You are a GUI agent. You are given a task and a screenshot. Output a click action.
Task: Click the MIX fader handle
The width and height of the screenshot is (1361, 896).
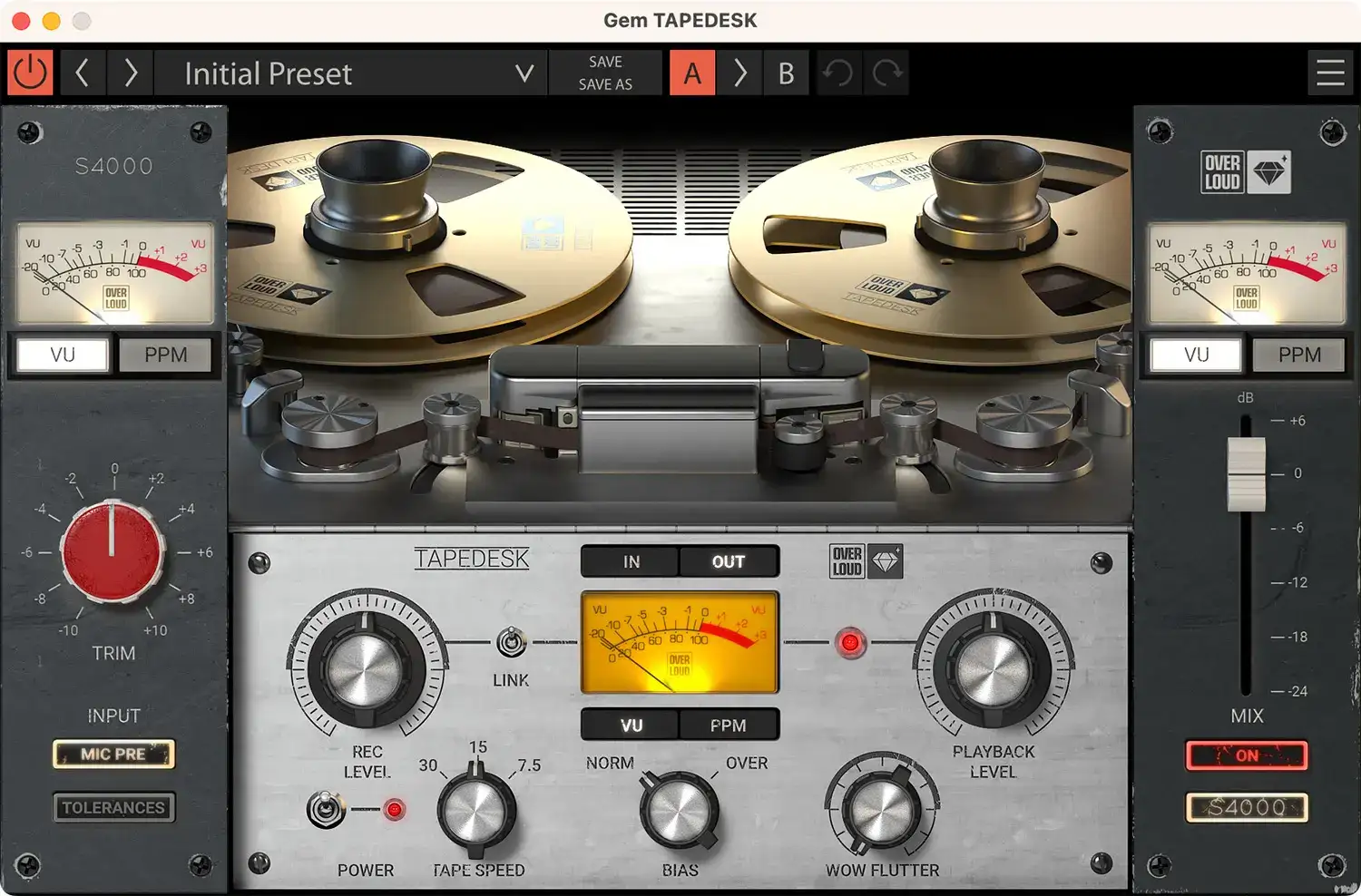tap(1246, 474)
